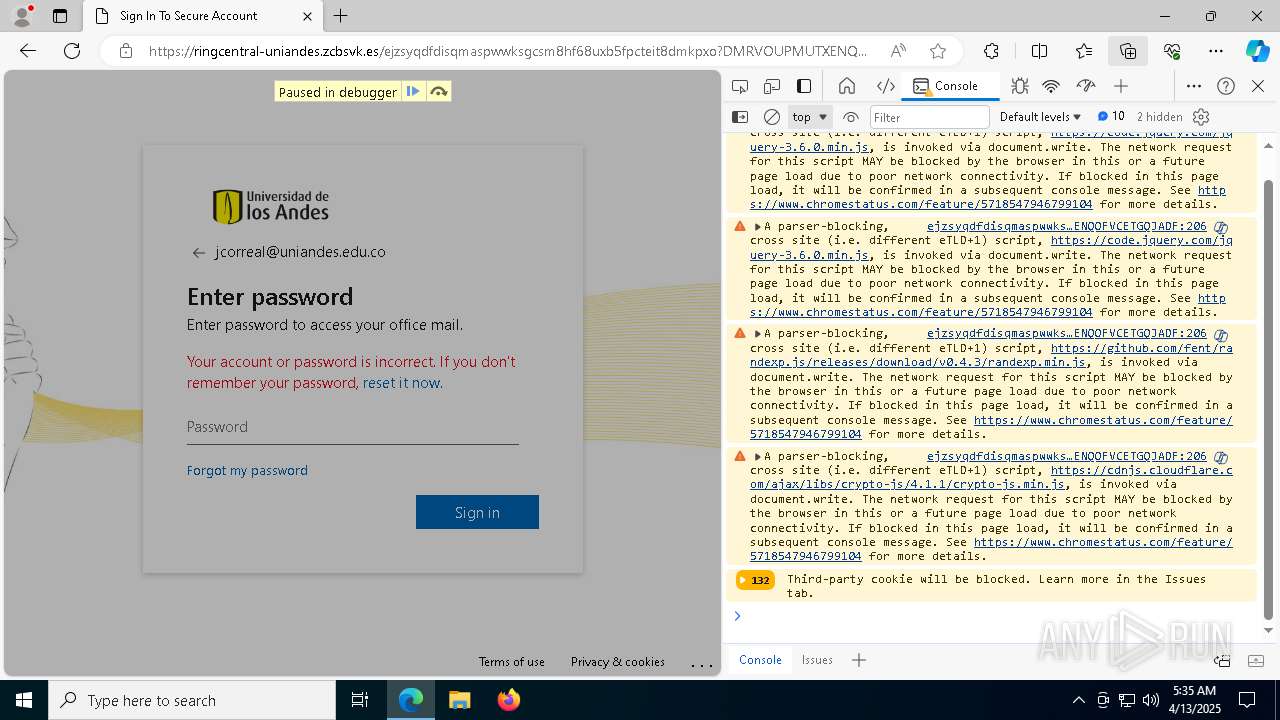
Task: Open the Privacy & cookies link
Action: tap(617, 662)
